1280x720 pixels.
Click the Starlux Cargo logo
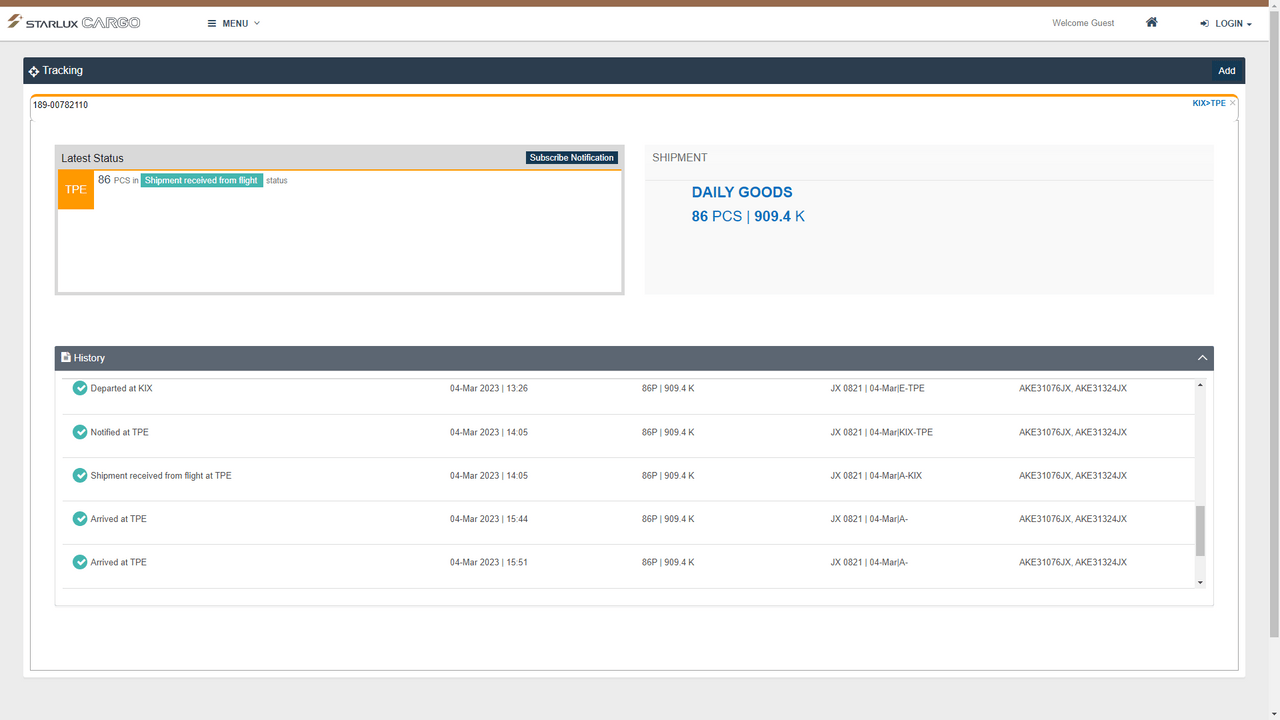(x=74, y=22)
